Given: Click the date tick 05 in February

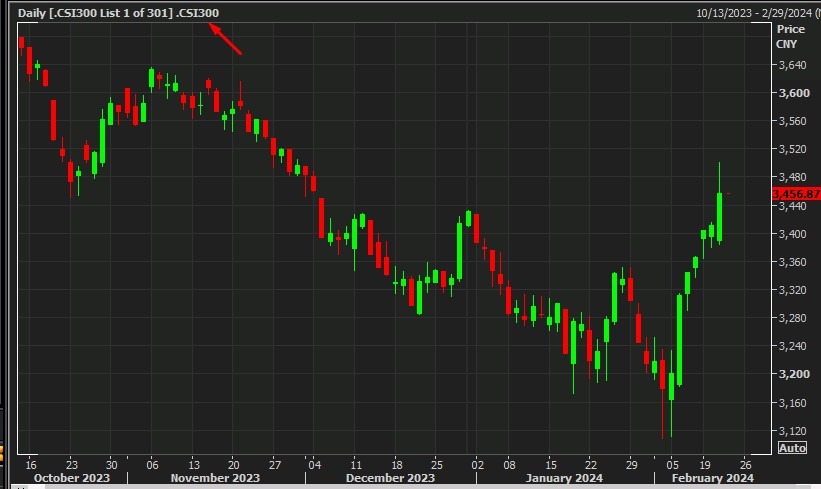Looking at the screenshot, I should [x=672, y=465].
